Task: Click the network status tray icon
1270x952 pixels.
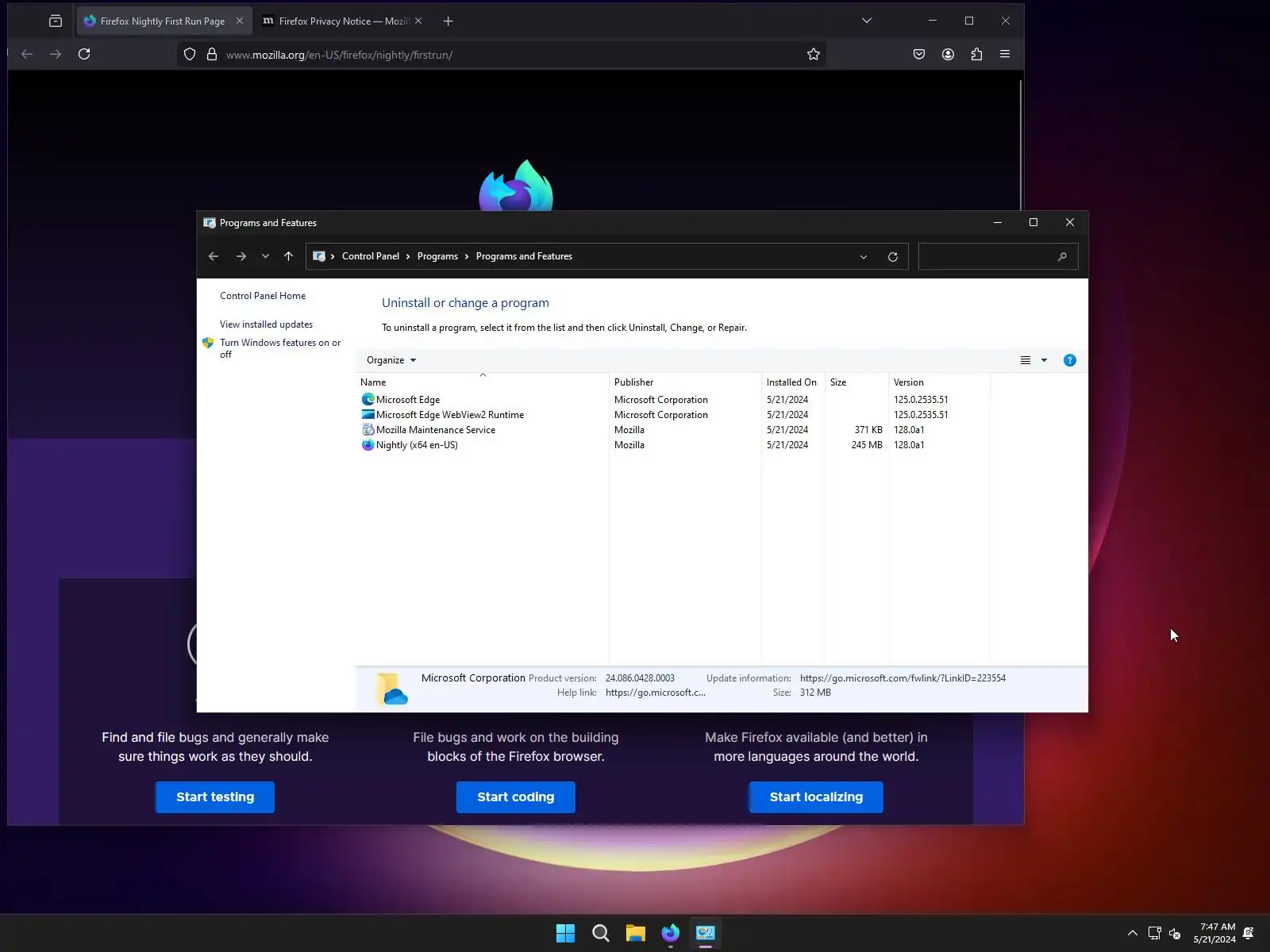Action: (x=1155, y=933)
